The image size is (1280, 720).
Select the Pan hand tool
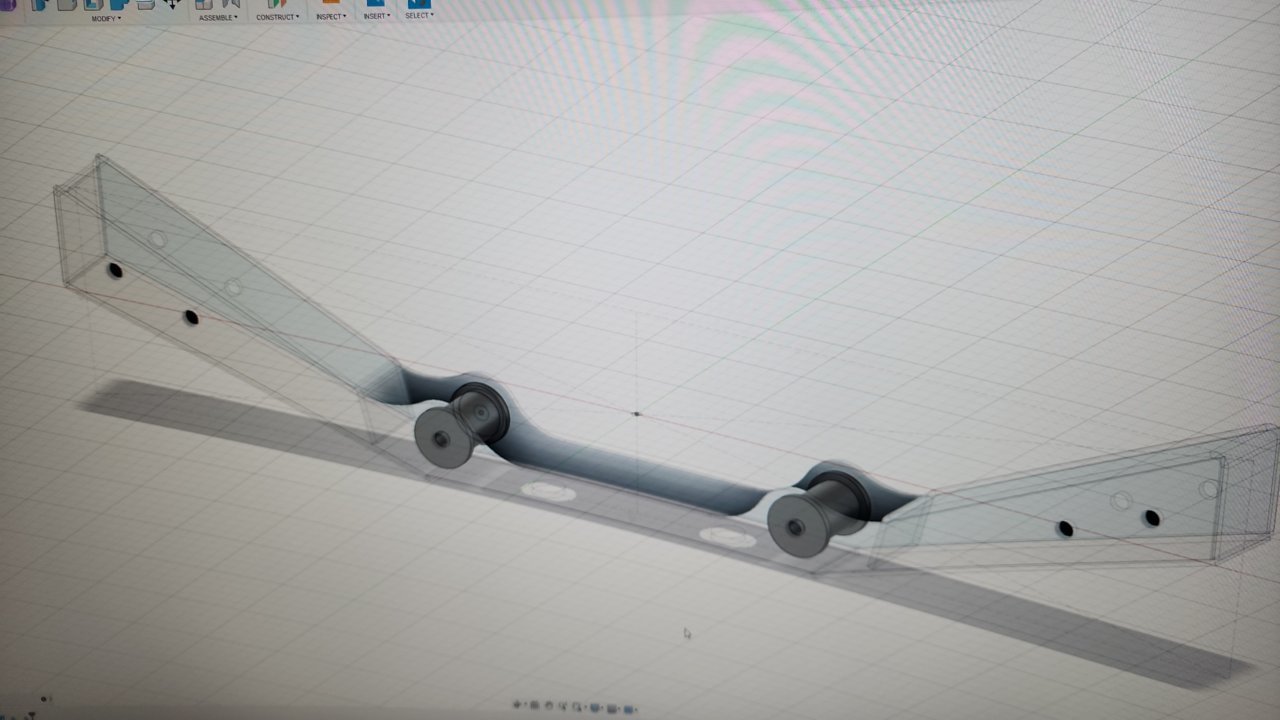point(549,706)
